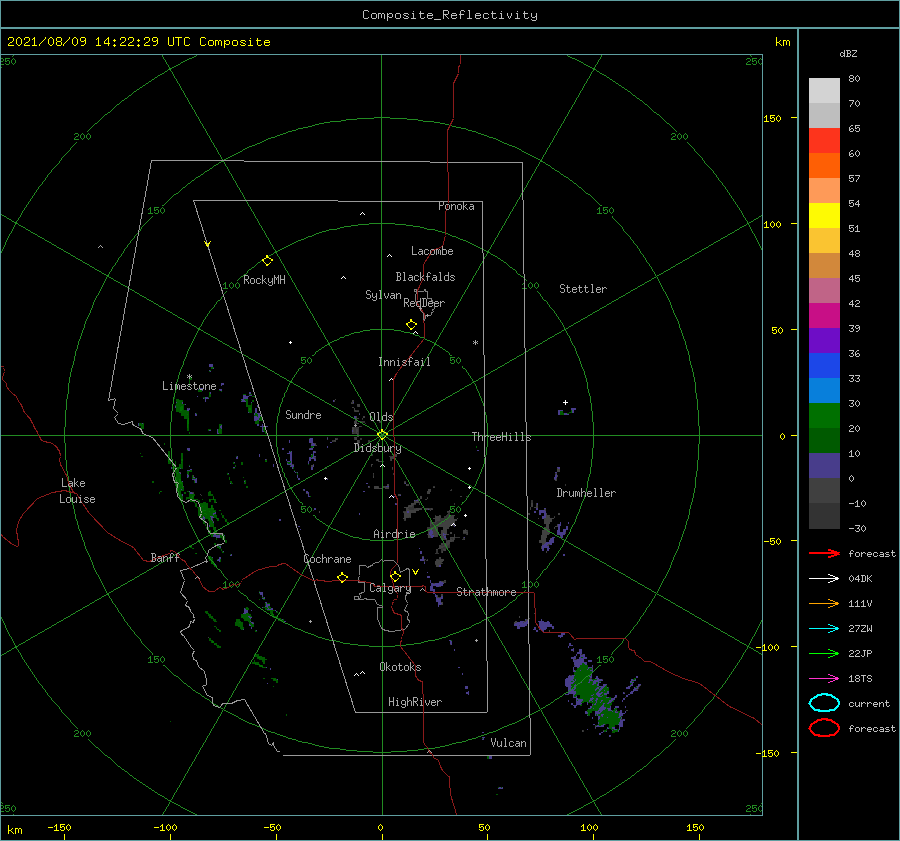Click the -30 dBZ scale value

(x=857, y=528)
